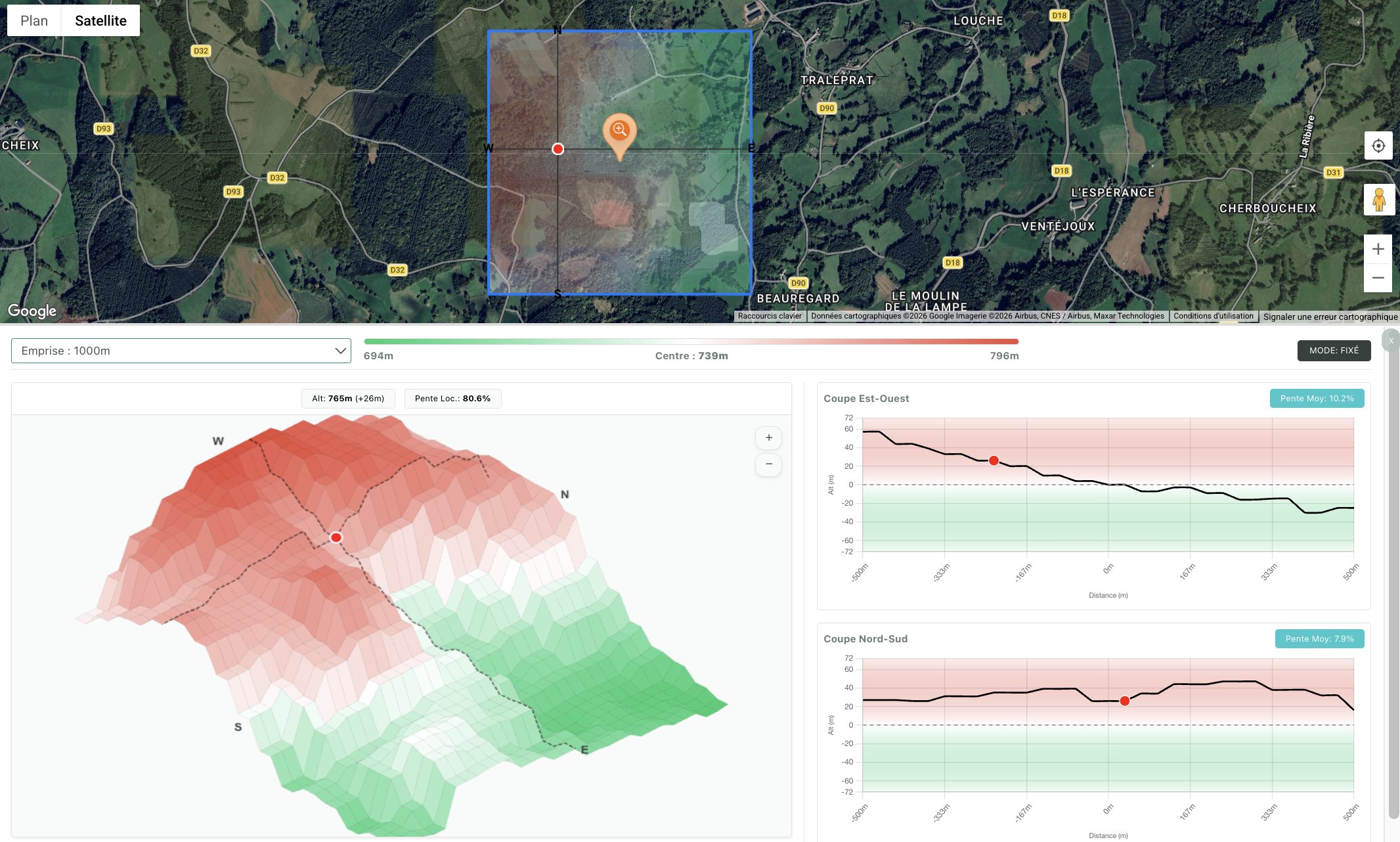
Task: Click the BEAUREGARD map label
Action: pos(798,298)
